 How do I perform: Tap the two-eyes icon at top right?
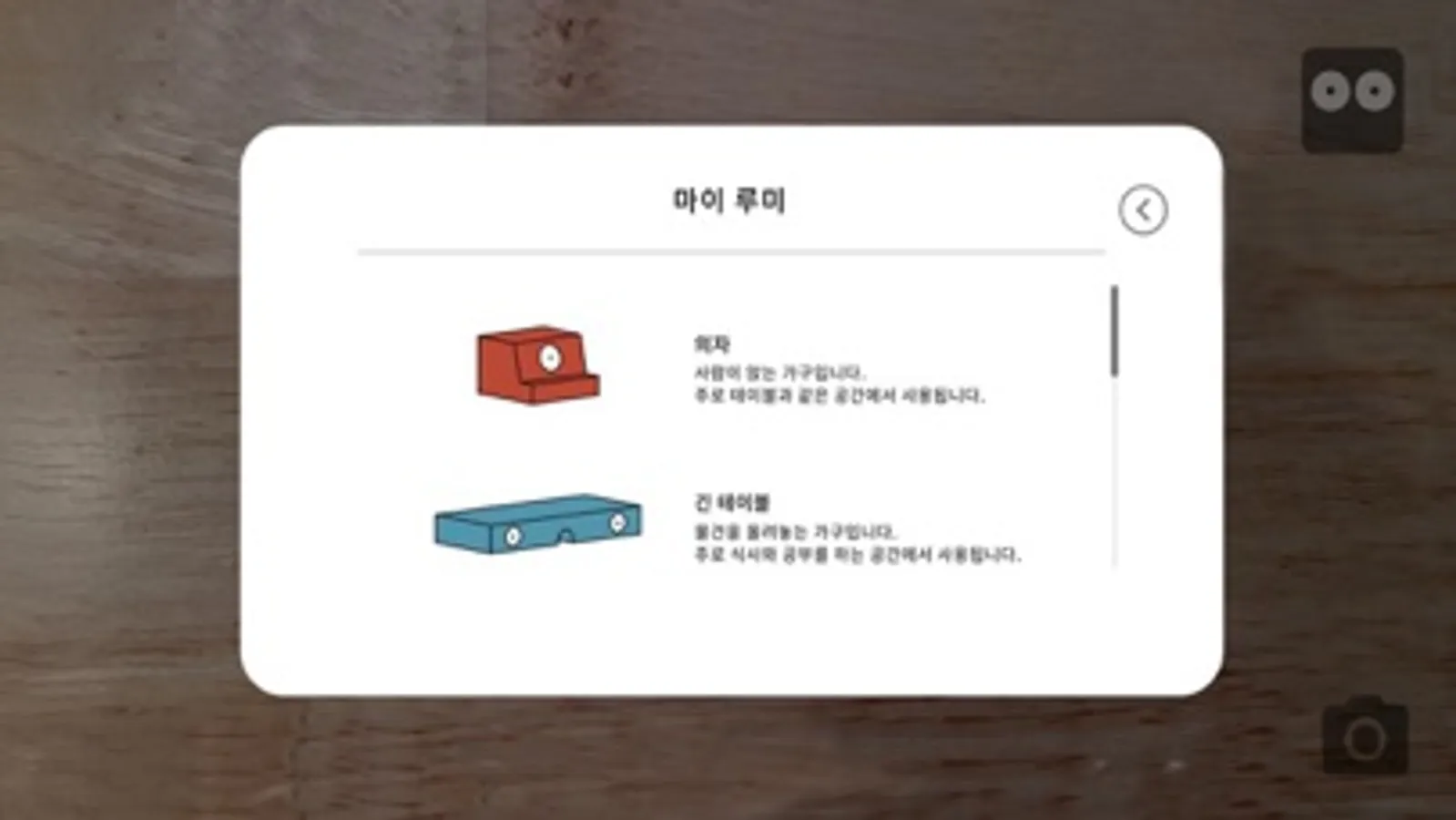(x=1352, y=99)
